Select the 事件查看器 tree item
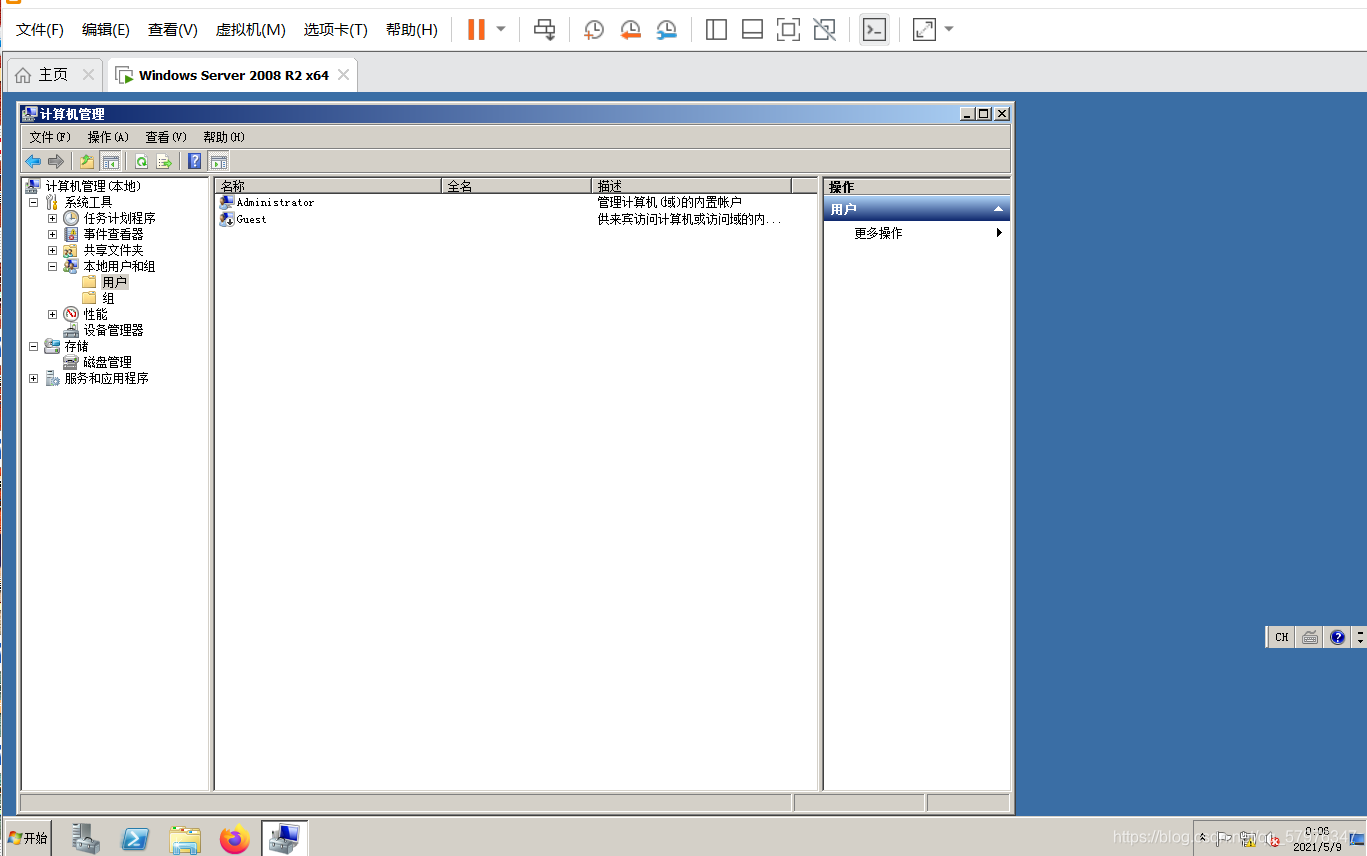This screenshot has width=1367, height=856. coord(113,234)
